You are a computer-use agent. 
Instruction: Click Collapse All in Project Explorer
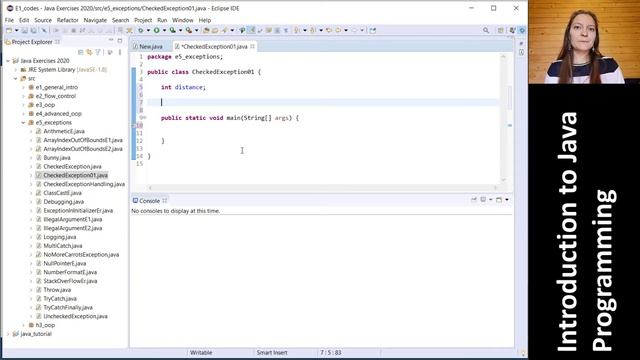(x=80, y=52)
